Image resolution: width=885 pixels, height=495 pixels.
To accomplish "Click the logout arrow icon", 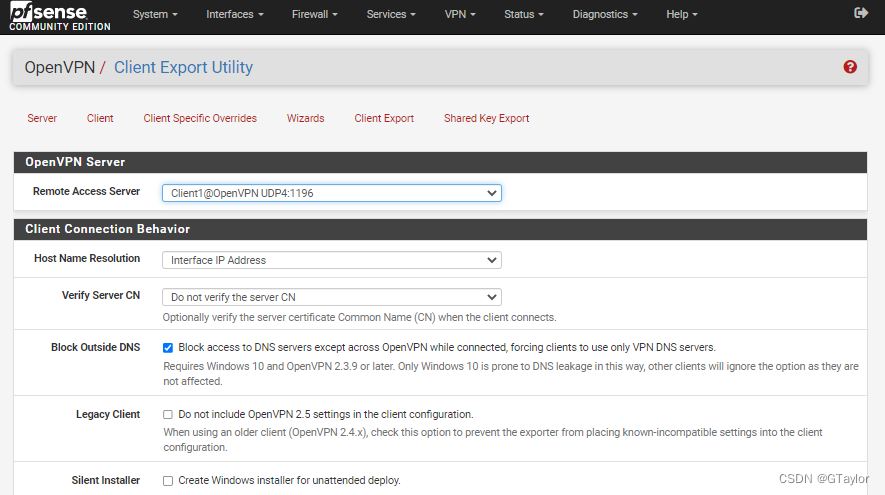I will (861, 13).
